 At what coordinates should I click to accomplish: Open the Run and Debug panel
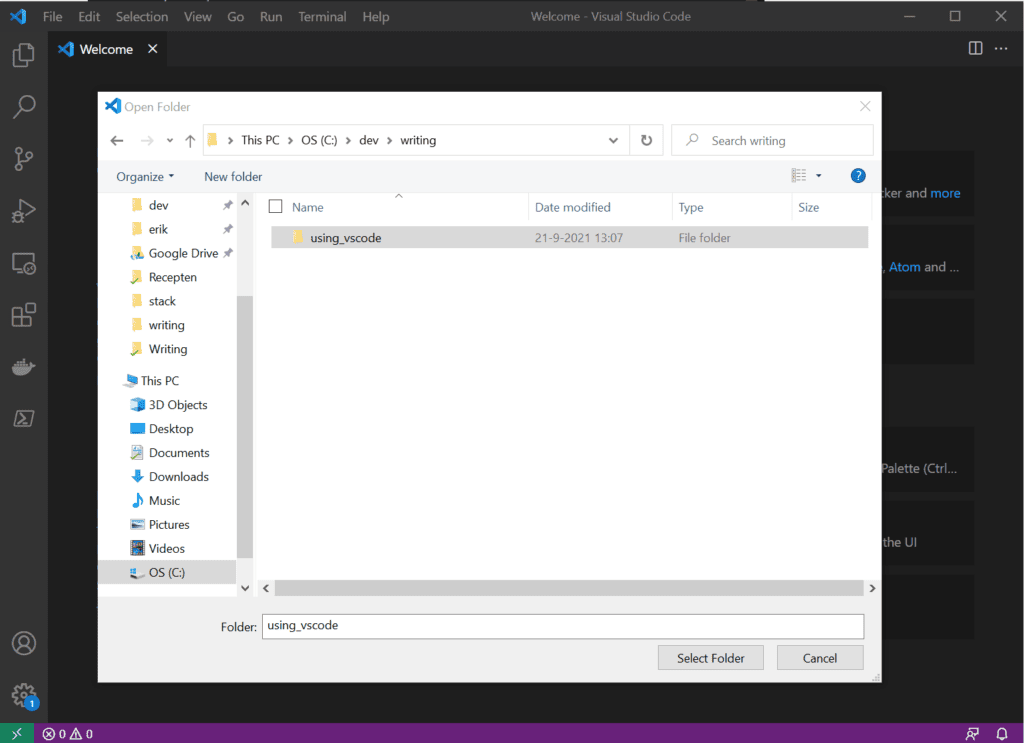(x=22, y=211)
